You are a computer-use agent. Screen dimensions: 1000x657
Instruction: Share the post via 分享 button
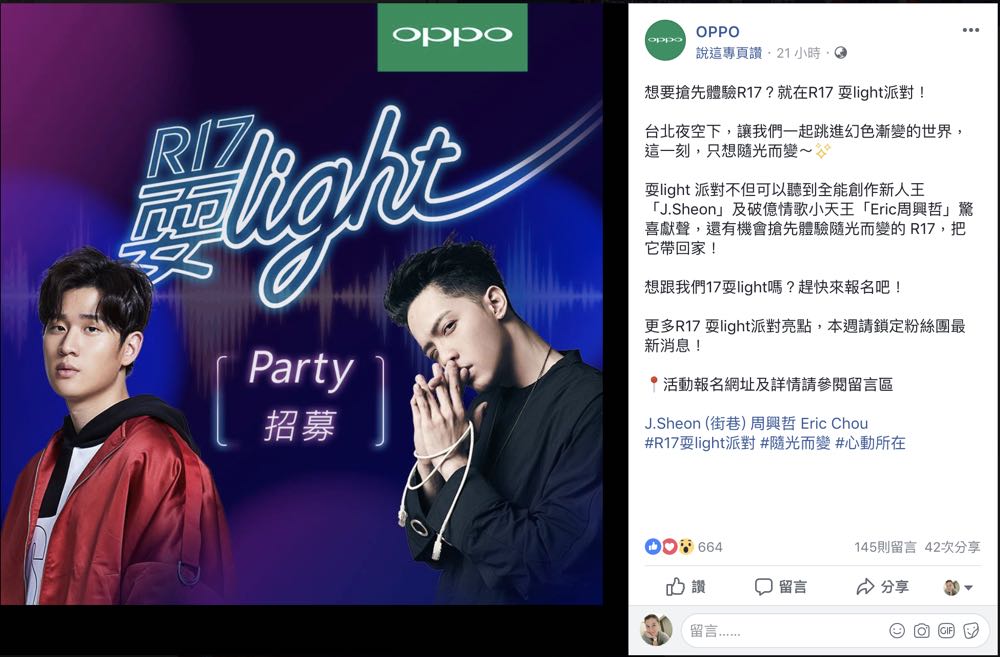tap(882, 587)
